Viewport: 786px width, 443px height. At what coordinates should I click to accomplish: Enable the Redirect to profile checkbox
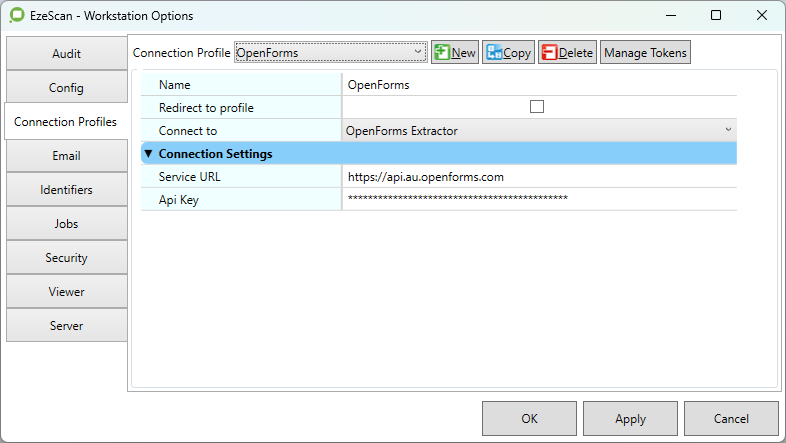click(537, 107)
